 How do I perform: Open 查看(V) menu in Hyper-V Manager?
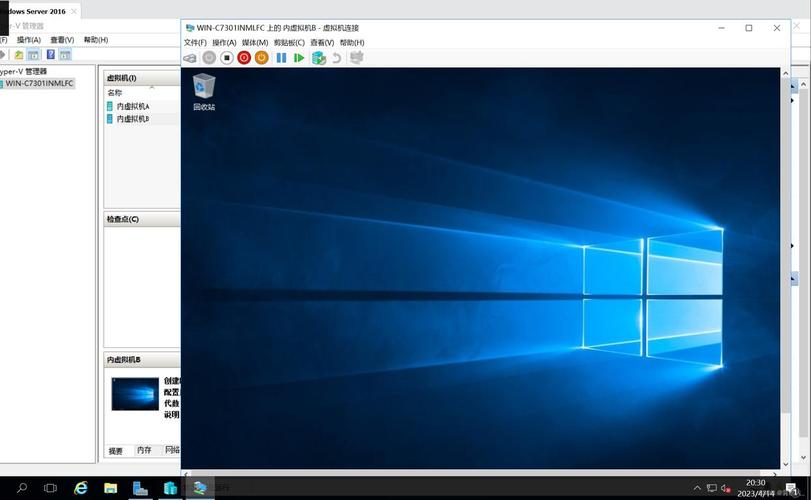click(62, 40)
